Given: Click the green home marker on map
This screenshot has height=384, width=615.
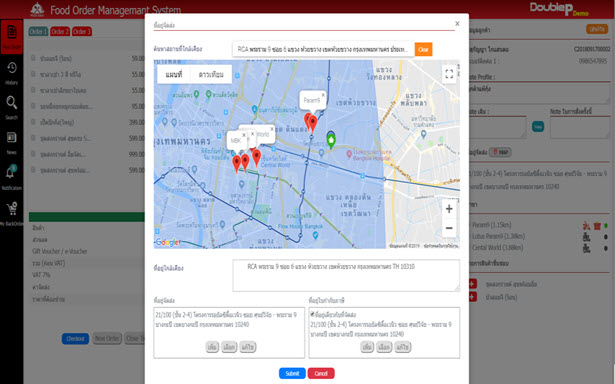Looking at the screenshot, I should point(331,140).
